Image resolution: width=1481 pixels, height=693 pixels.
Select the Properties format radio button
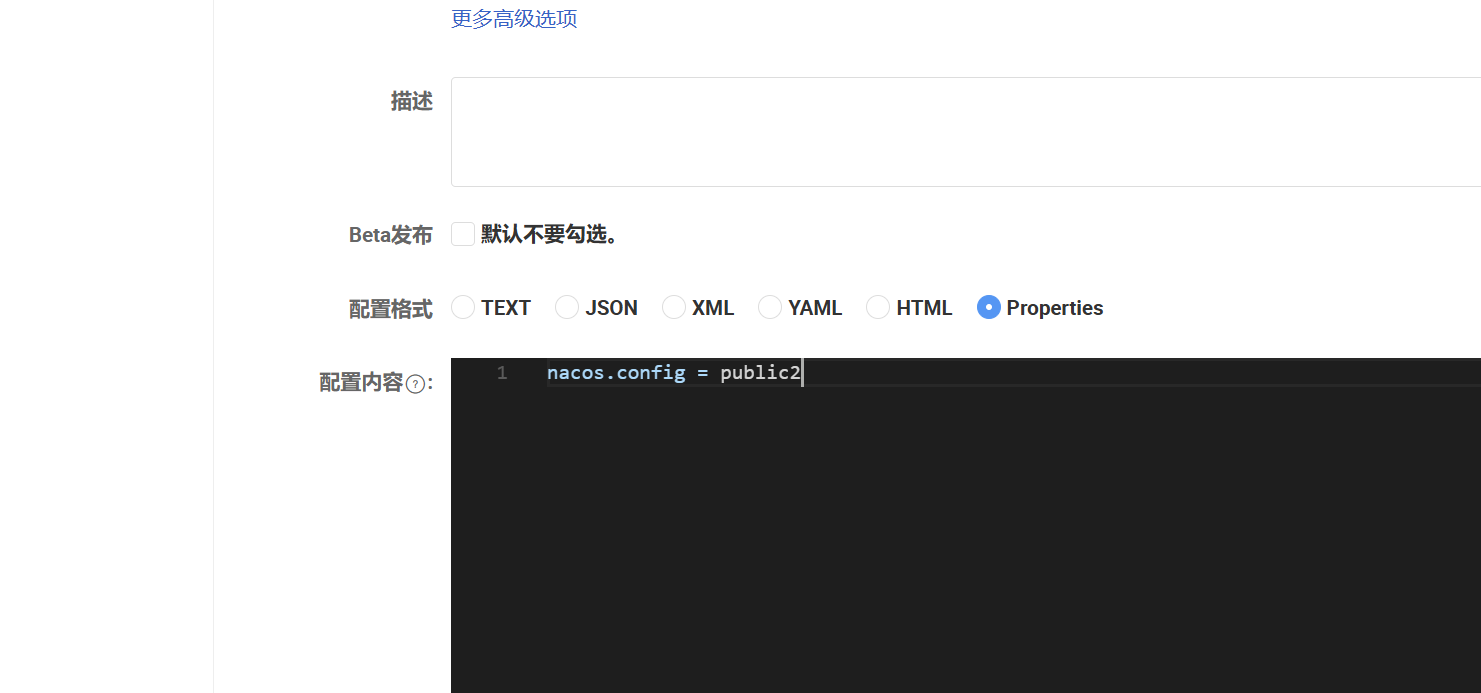(989, 307)
